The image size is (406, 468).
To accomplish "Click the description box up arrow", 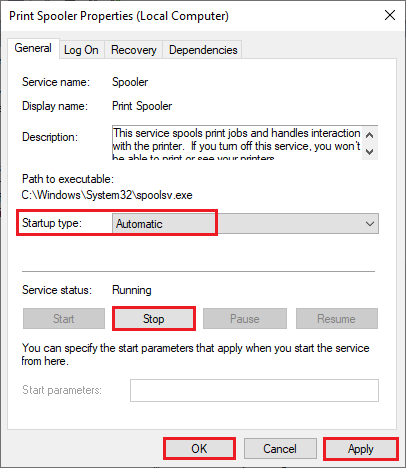I will 369,135.
